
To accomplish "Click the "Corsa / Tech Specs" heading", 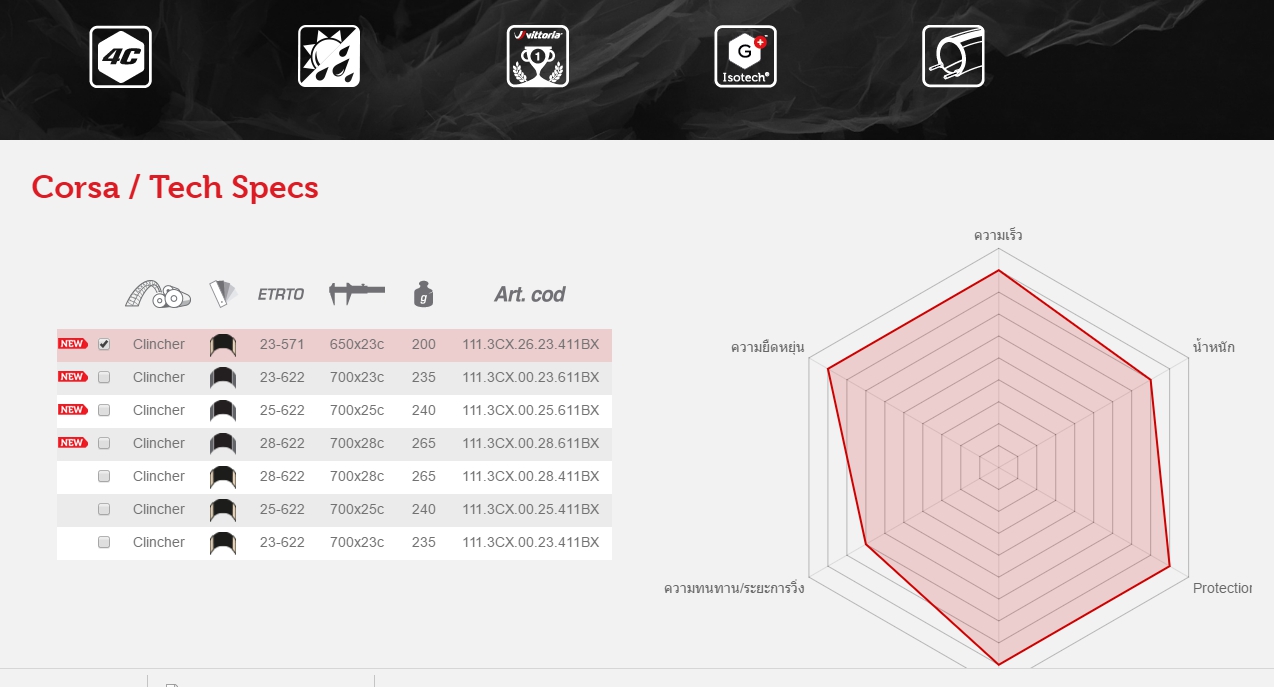I will pyautogui.click(x=175, y=187).
